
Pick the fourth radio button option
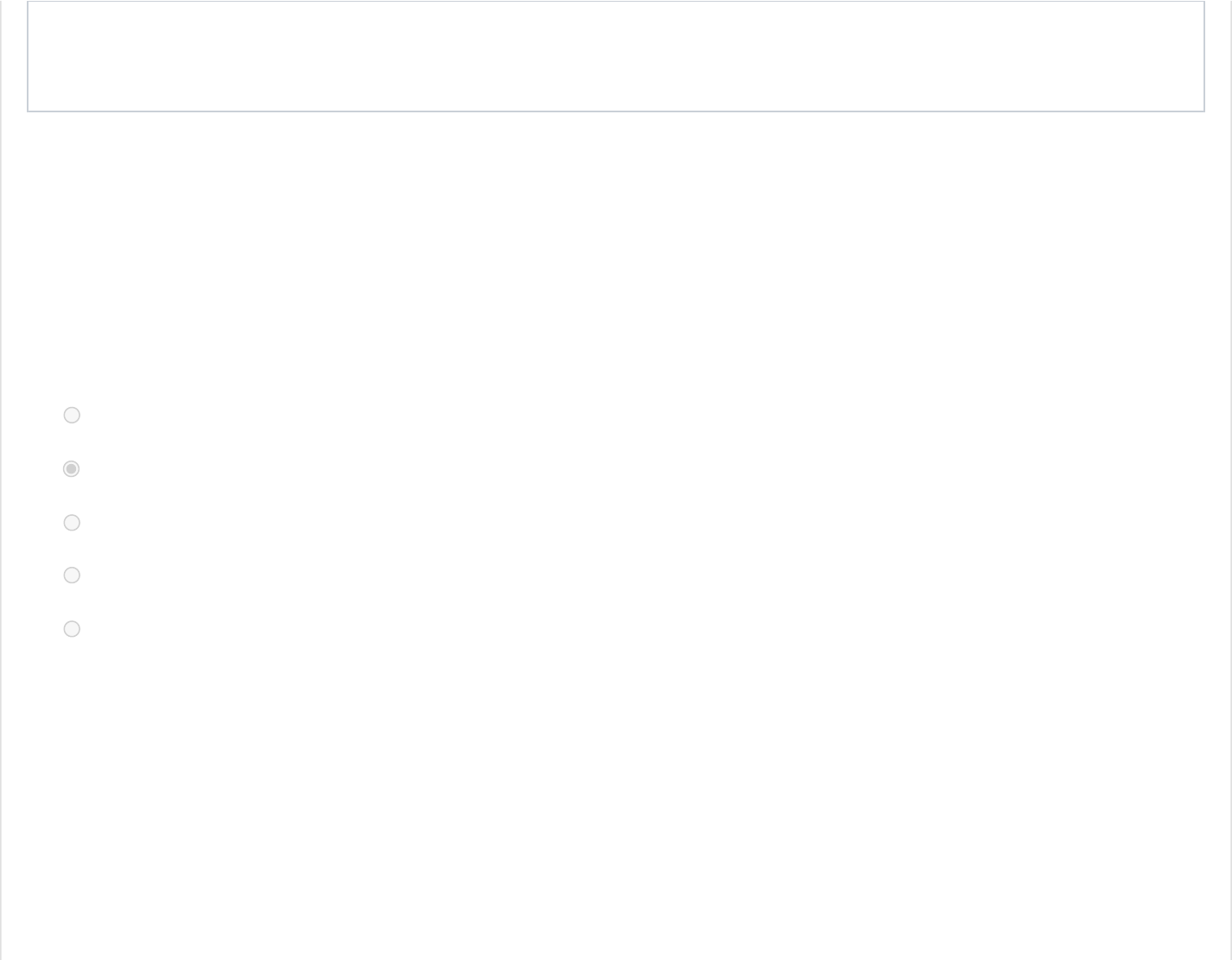72,575
